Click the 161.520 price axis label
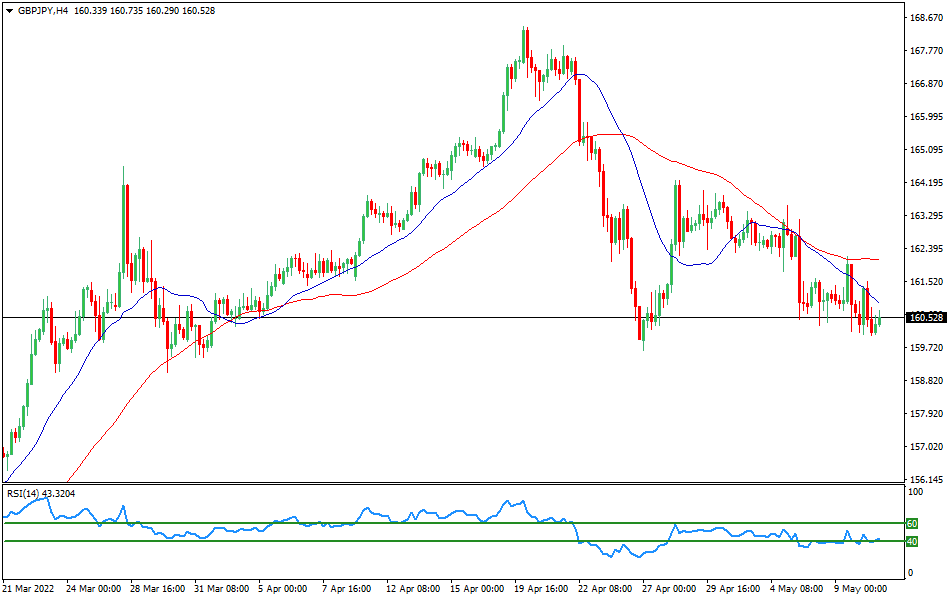This screenshot has height=600, width=950. [926, 282]
